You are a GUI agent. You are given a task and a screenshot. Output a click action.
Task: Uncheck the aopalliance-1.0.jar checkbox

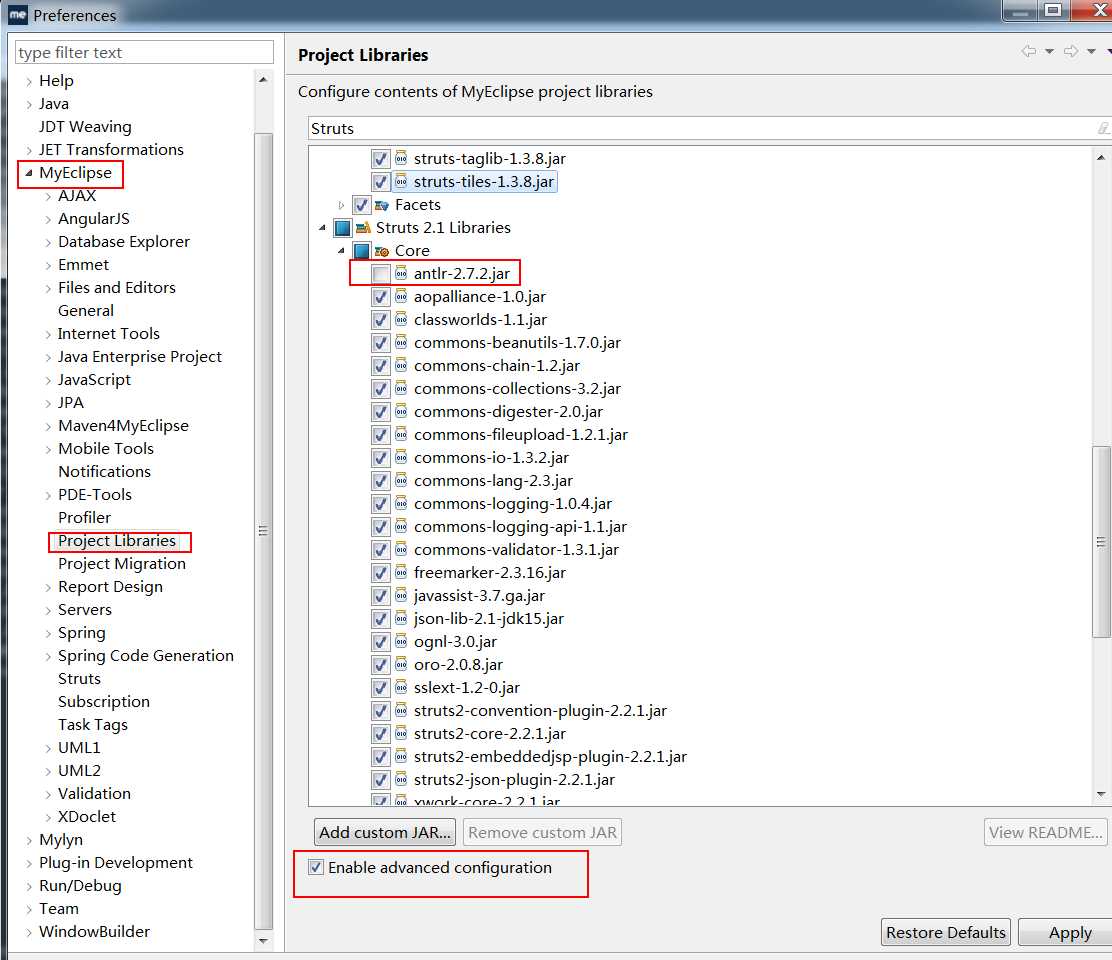click(381, 296)
